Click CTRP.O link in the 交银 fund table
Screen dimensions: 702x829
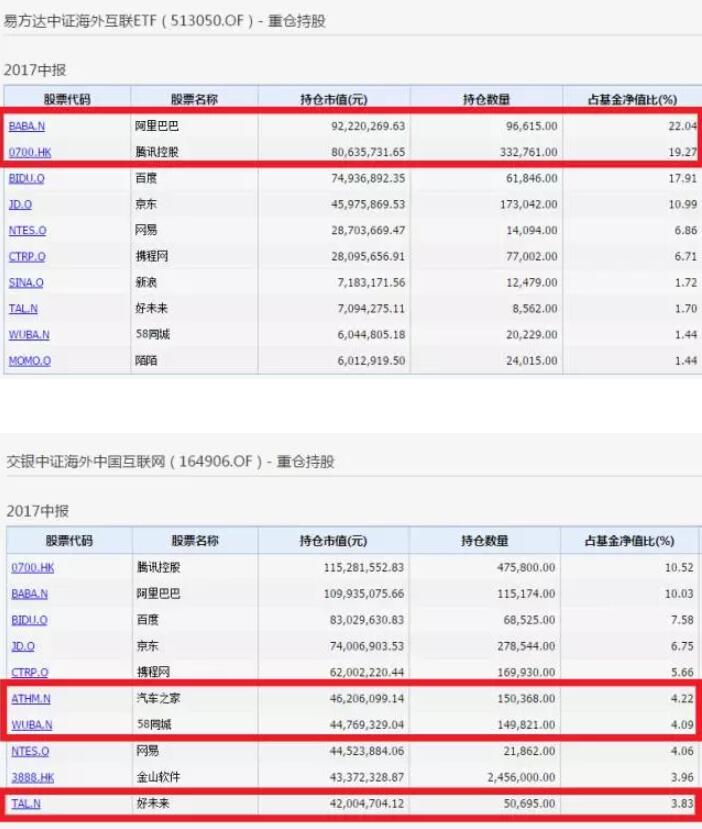point(28,671)
